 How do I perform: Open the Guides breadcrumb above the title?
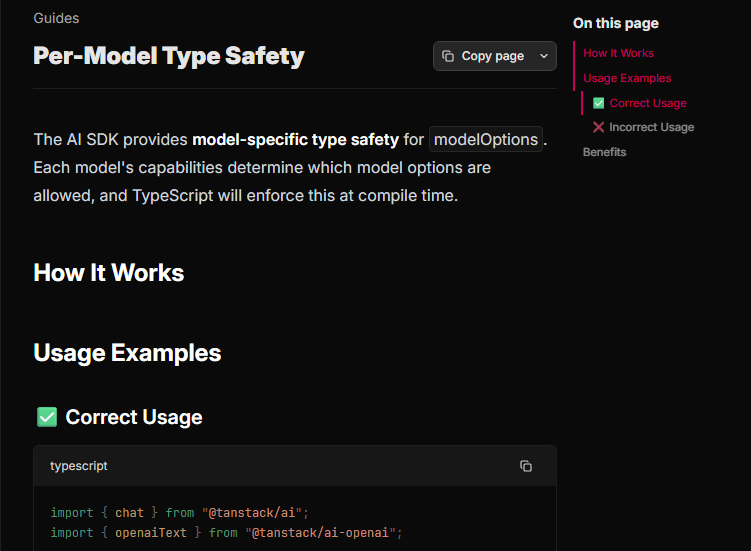56,18
